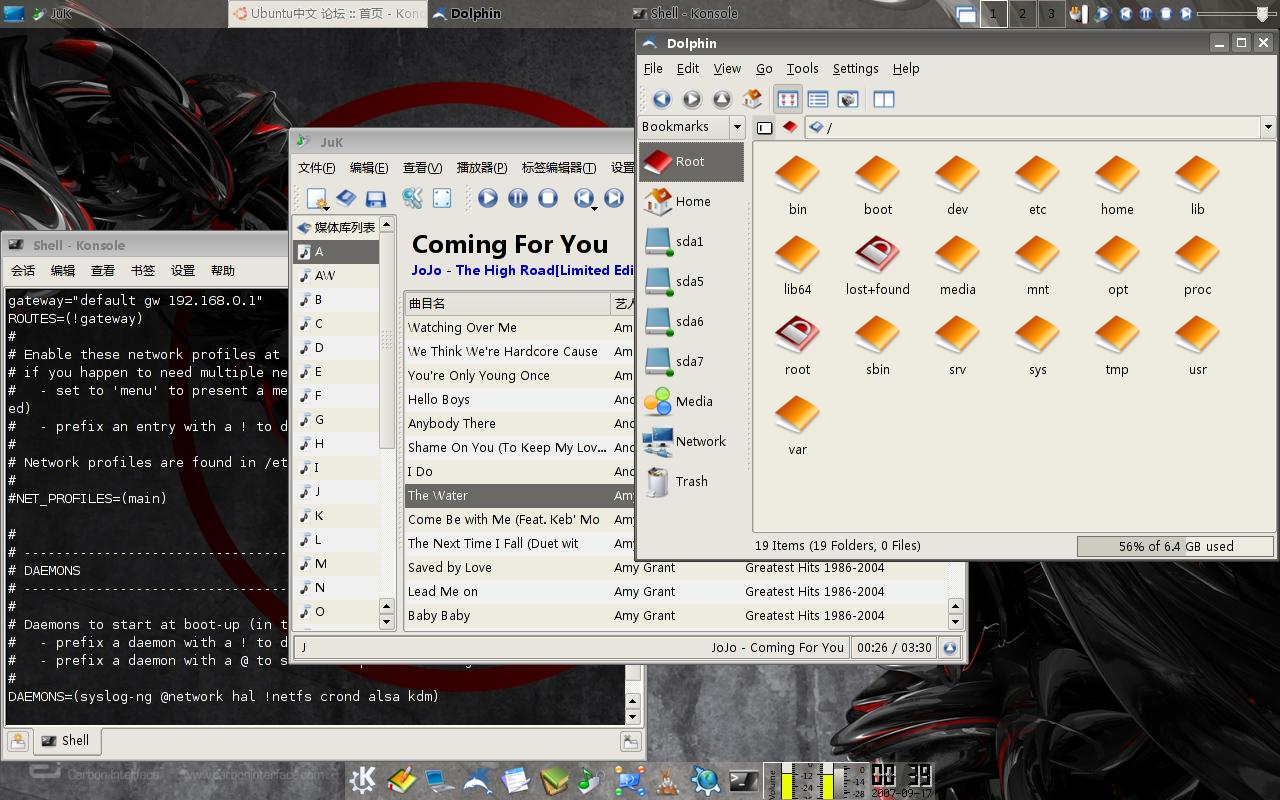Click the Shell tab in Konsole
Viewport: 1280px width, 800px height.
pos(67,741)
